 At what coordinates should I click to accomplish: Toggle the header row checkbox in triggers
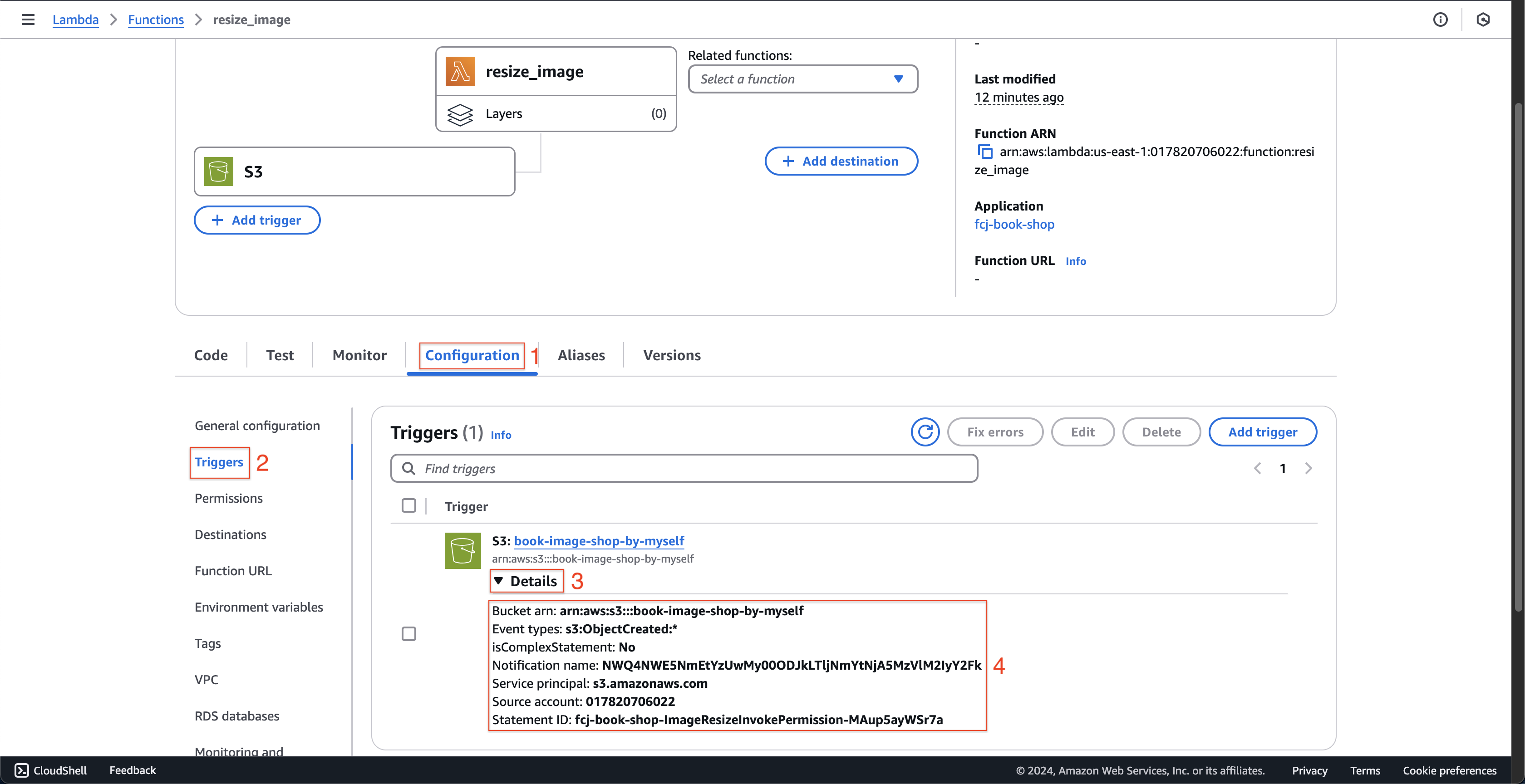click(409, 505)
